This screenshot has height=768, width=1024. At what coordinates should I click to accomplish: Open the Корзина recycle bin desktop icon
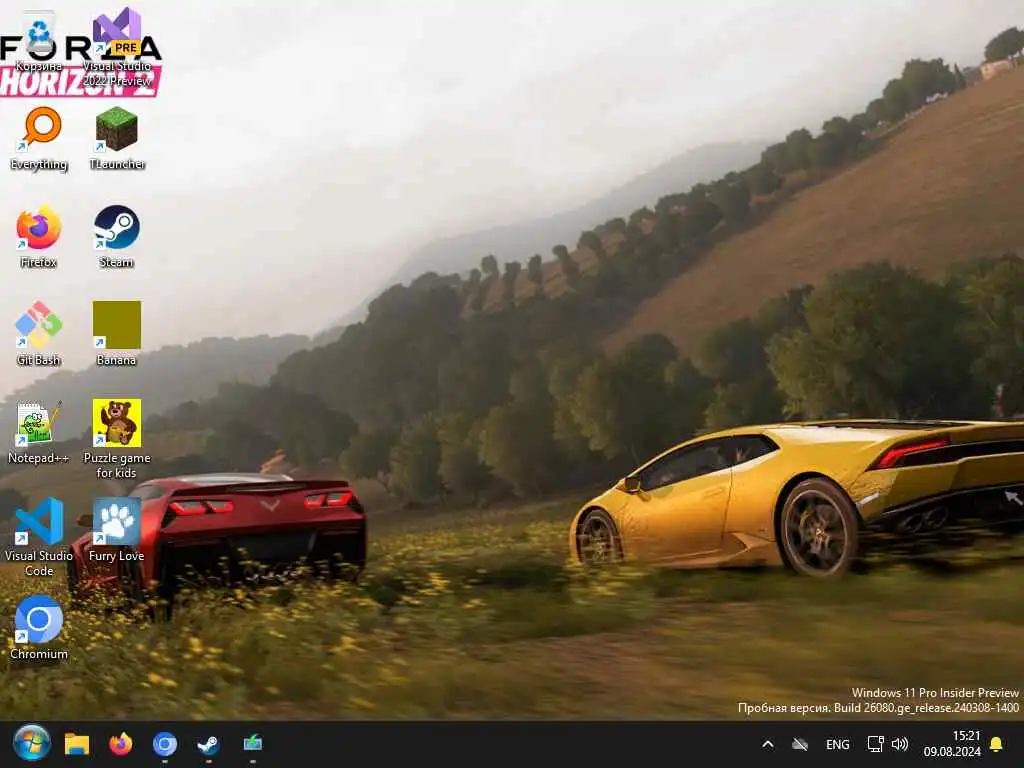pyautogui.click(x=39, y=39)
